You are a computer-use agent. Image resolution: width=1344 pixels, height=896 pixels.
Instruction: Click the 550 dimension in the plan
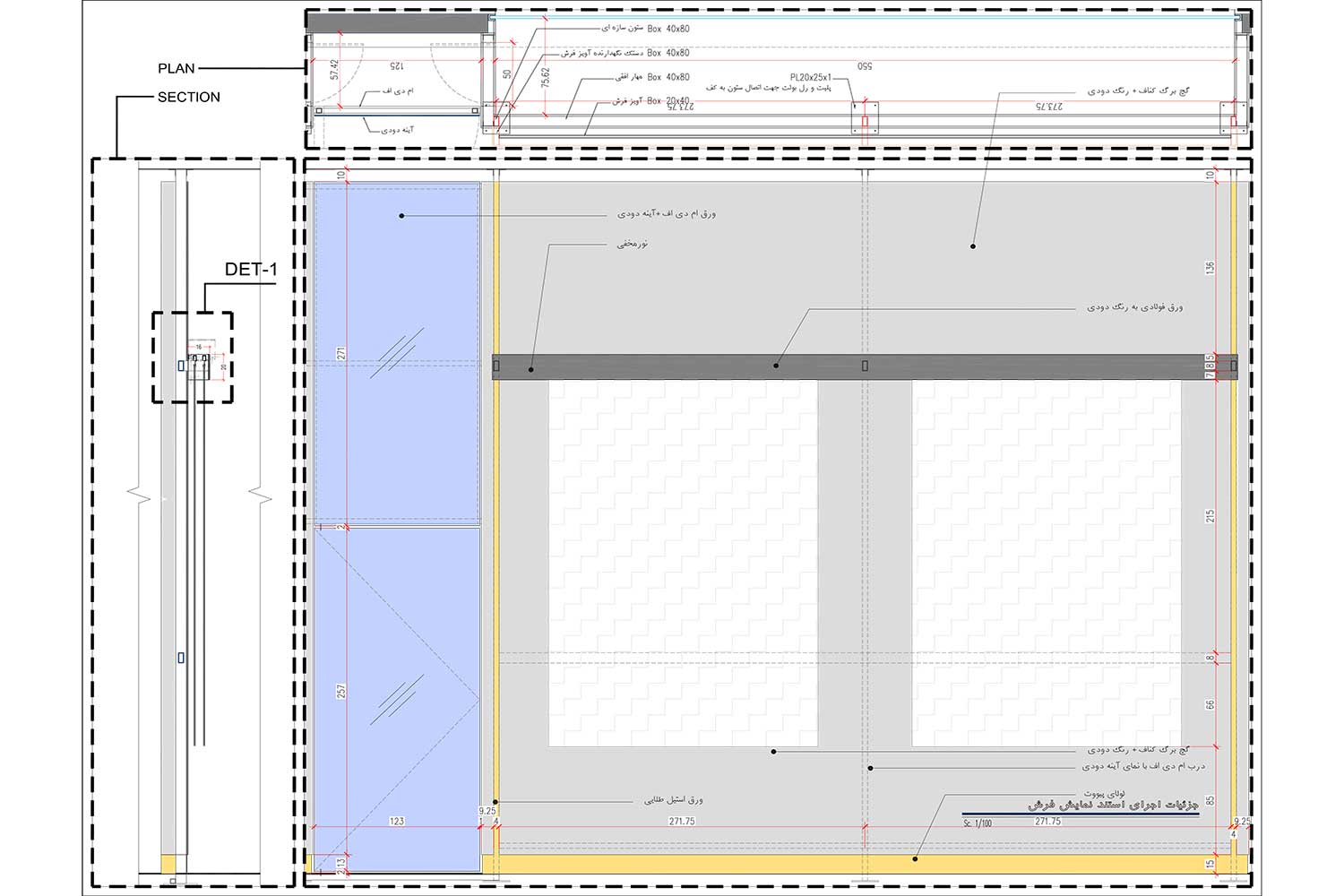865,66
